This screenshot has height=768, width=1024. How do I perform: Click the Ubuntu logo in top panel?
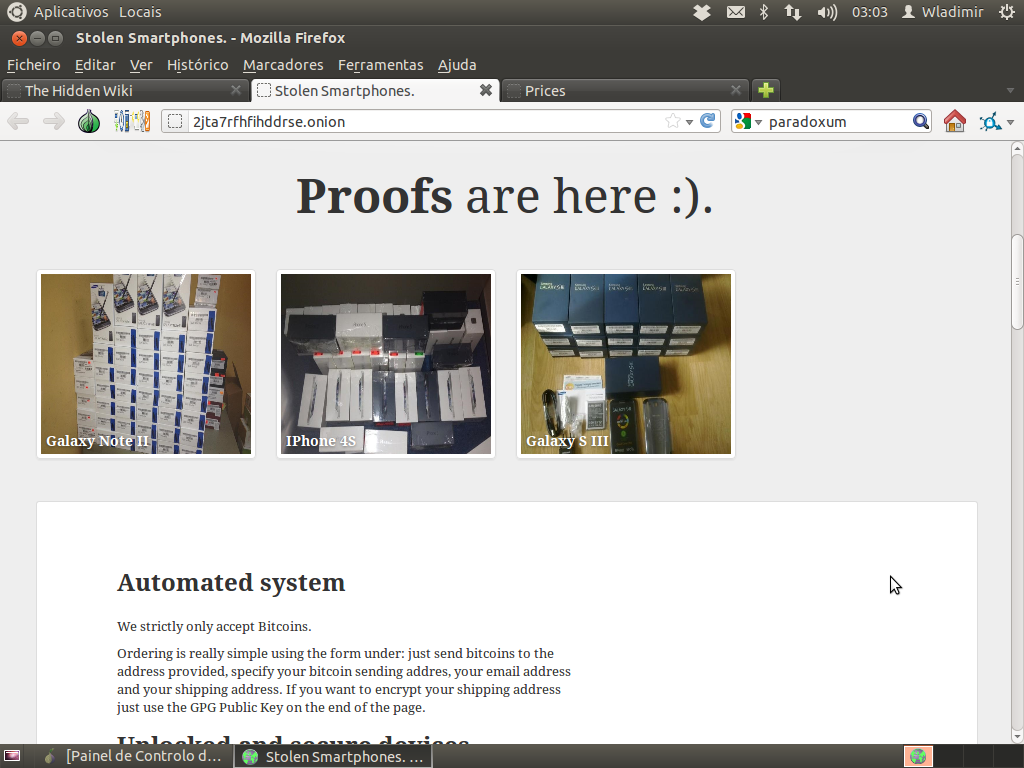point(16,12)
